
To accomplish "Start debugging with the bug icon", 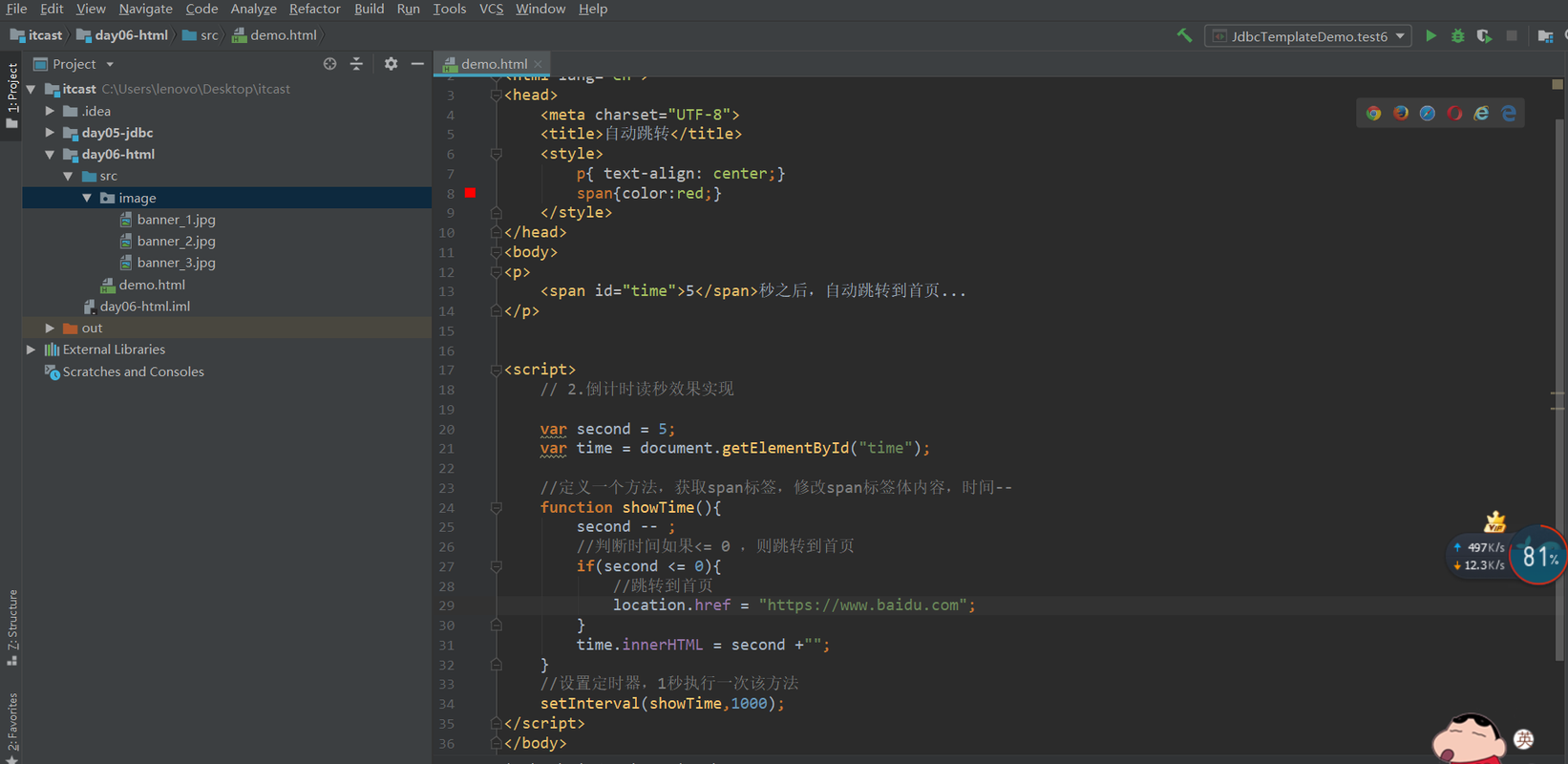I will click(x=1457, y=36).
